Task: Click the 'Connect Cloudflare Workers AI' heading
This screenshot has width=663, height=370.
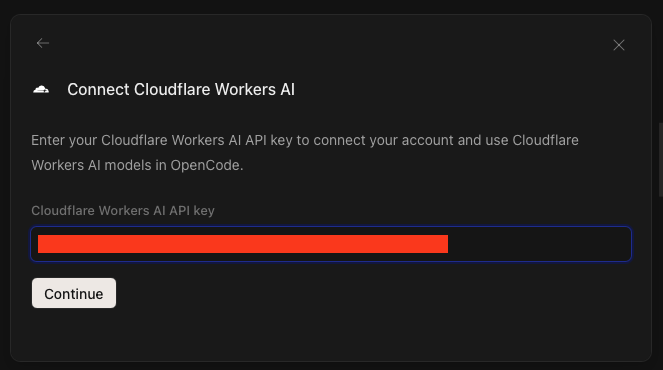Action: click(x=181, y=90)
